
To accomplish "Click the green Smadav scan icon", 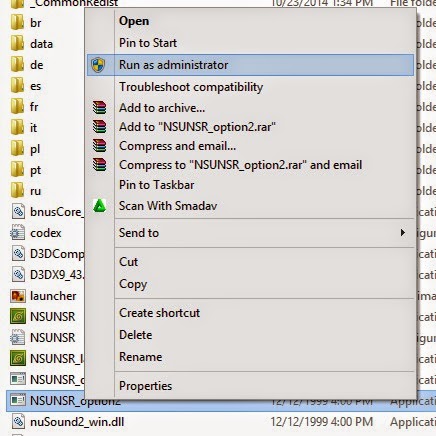I will point(99,206).
